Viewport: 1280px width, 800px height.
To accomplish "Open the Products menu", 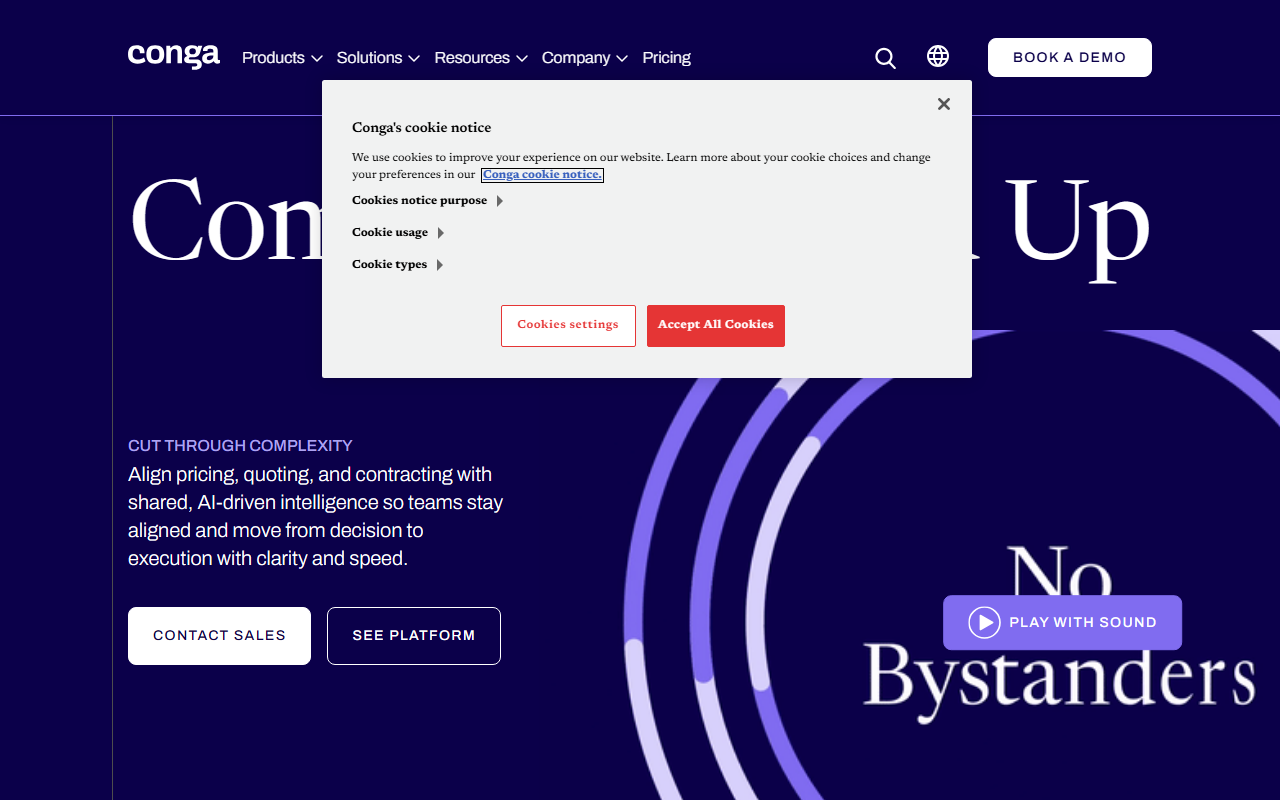I will click(282, 58).
